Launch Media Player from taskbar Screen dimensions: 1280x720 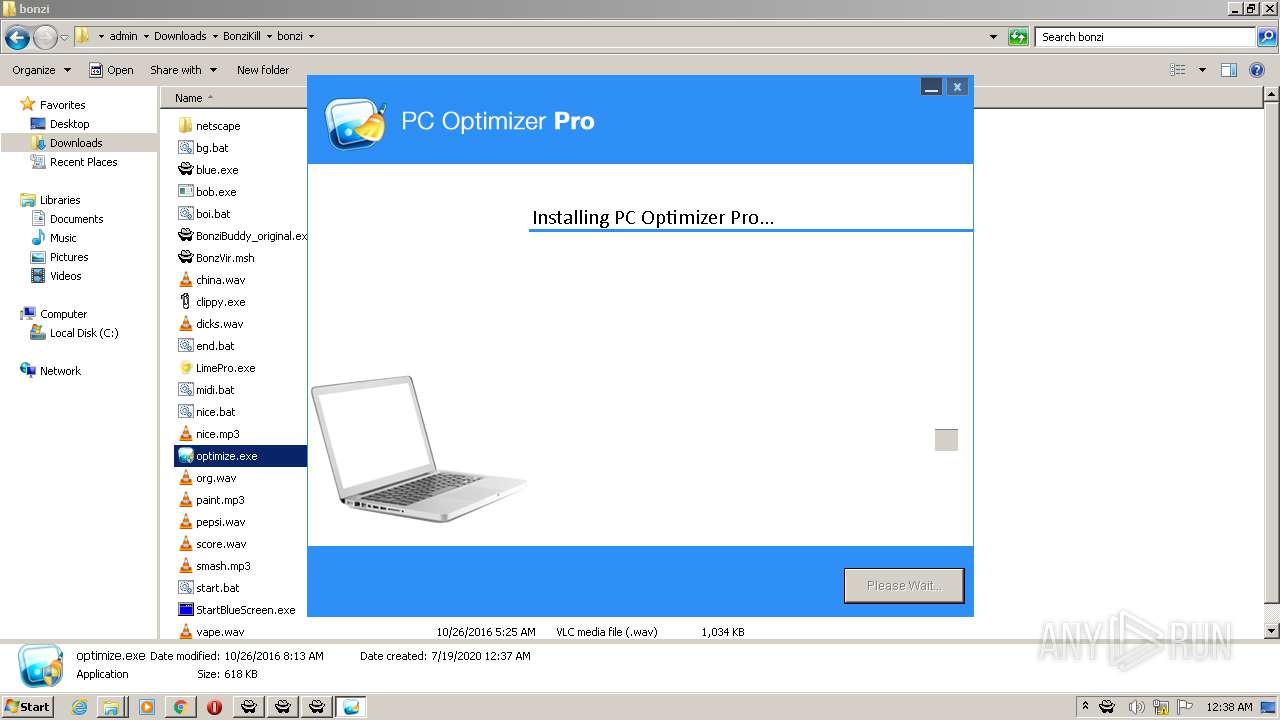(146, 707)
